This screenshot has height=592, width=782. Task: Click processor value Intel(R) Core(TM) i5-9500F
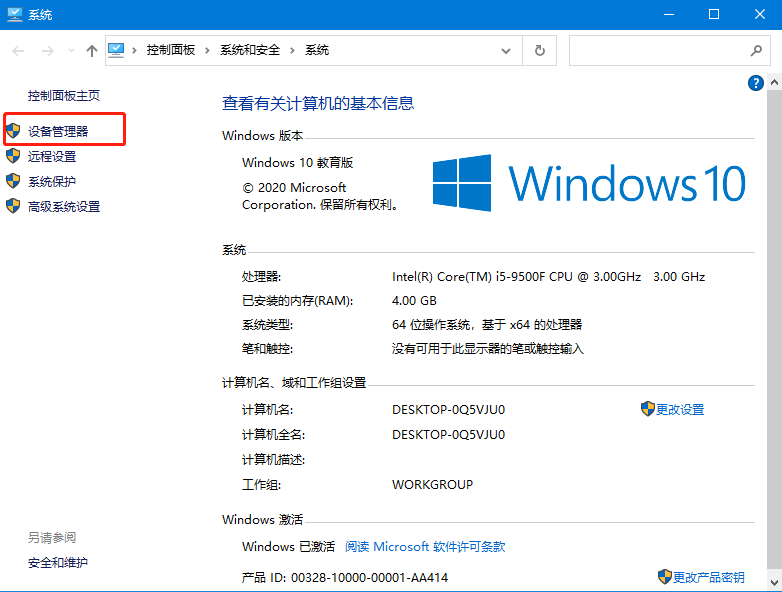[549, 277]
